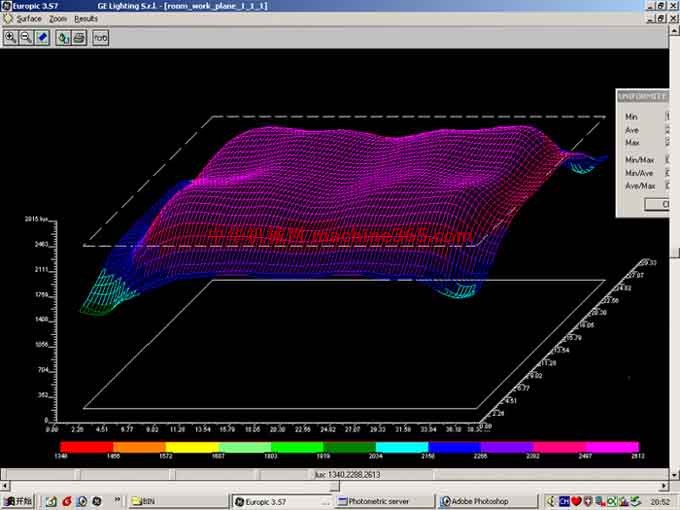Viewport: 680px width, 510px height.
Task: Click the Ave label in uniformity panel
Action: 632,130
